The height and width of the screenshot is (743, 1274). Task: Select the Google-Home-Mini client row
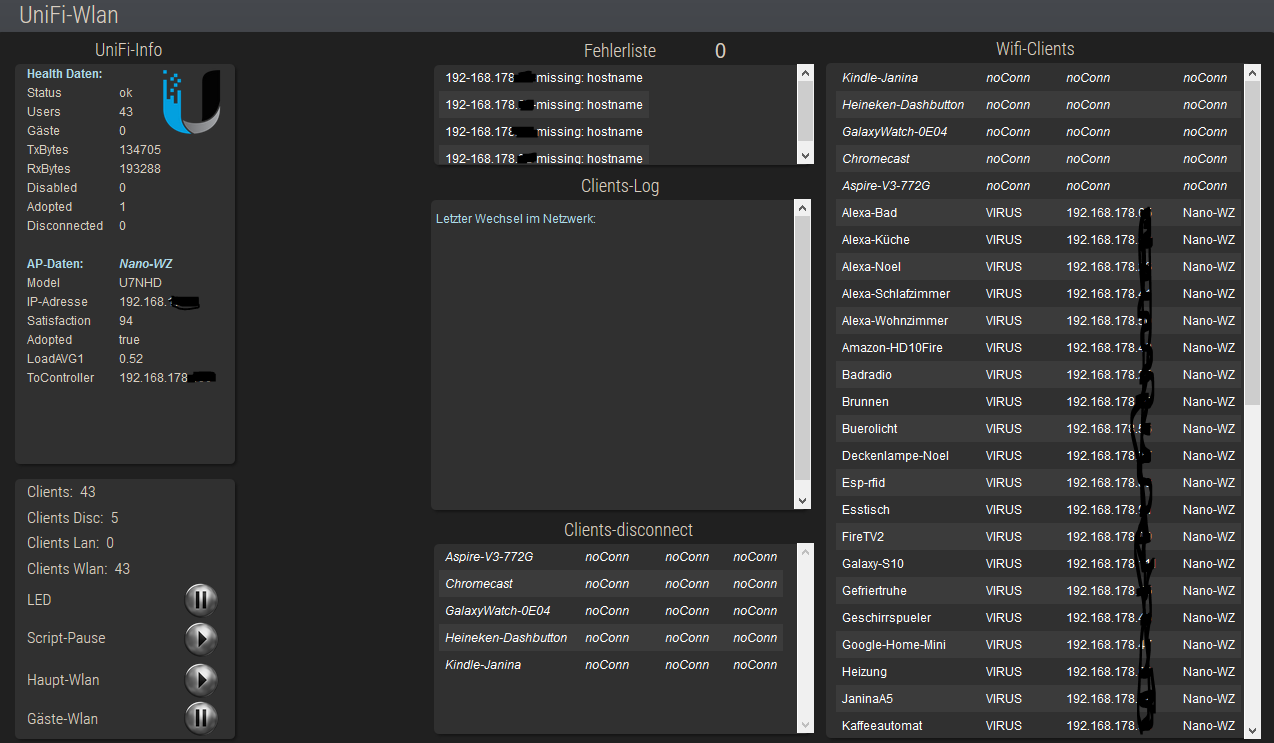pyautogui.click(x=1040, y=645)
